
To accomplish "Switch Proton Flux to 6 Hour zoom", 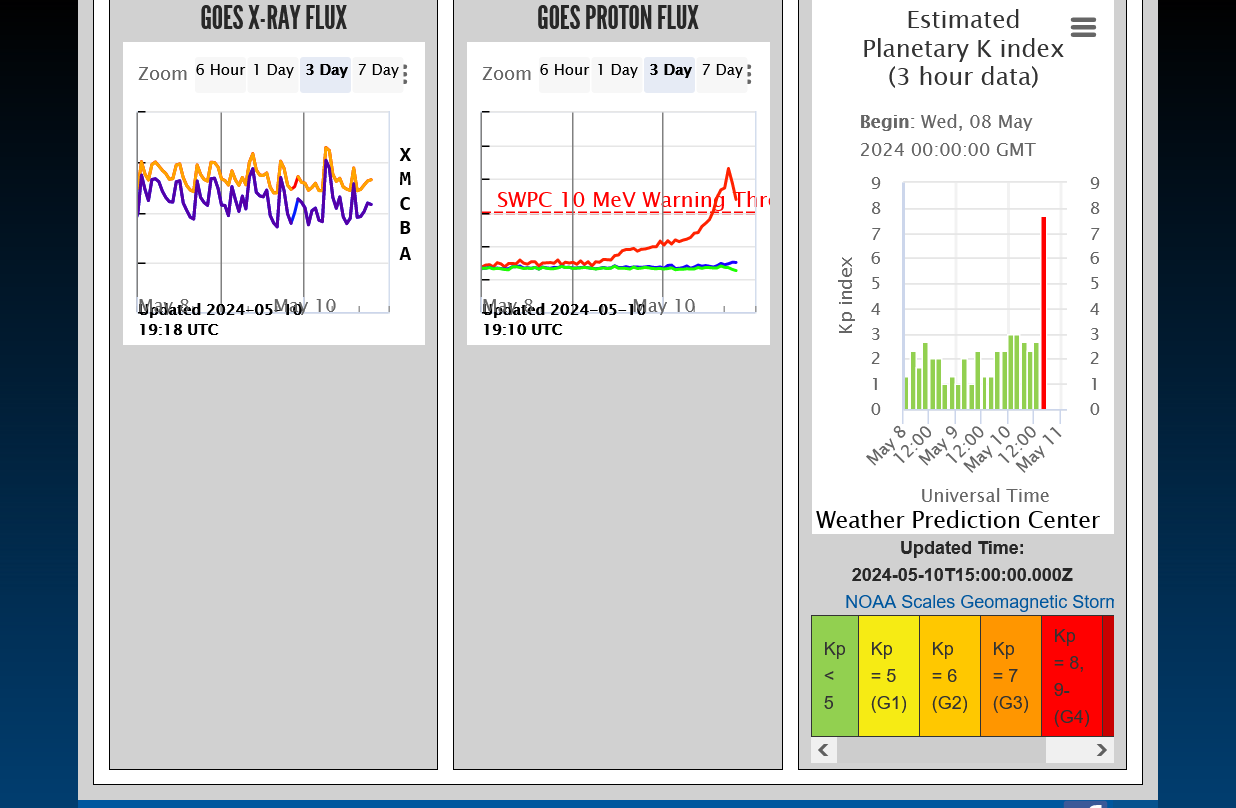I will 564,71.
